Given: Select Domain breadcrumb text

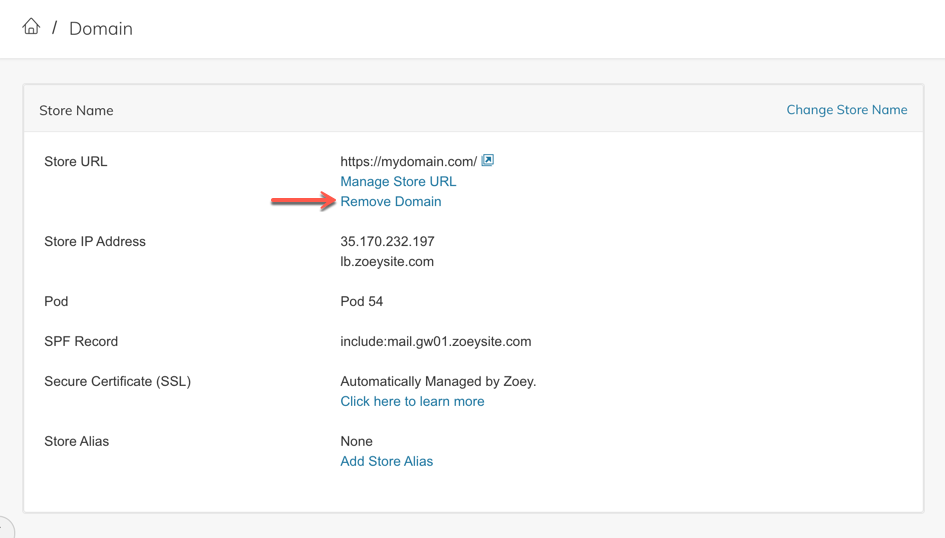Looking at the screenshot, I should click(x=101, y=28).
